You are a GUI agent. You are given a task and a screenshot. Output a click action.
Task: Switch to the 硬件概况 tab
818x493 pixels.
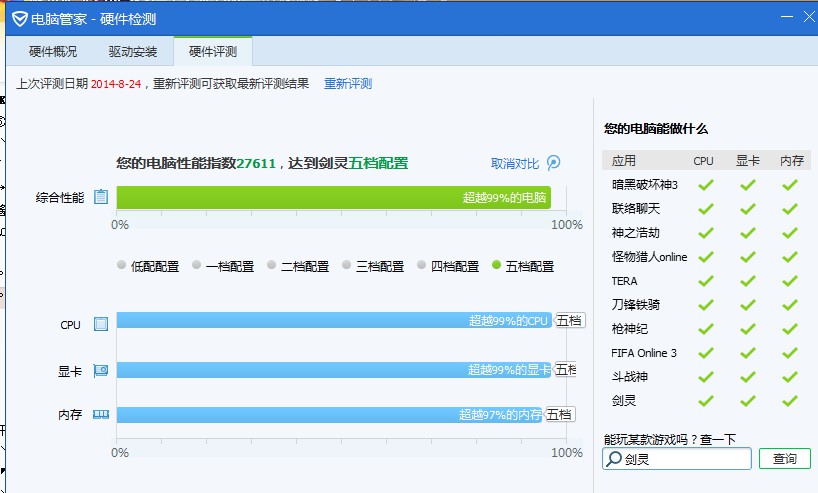(x=53, y=51)
